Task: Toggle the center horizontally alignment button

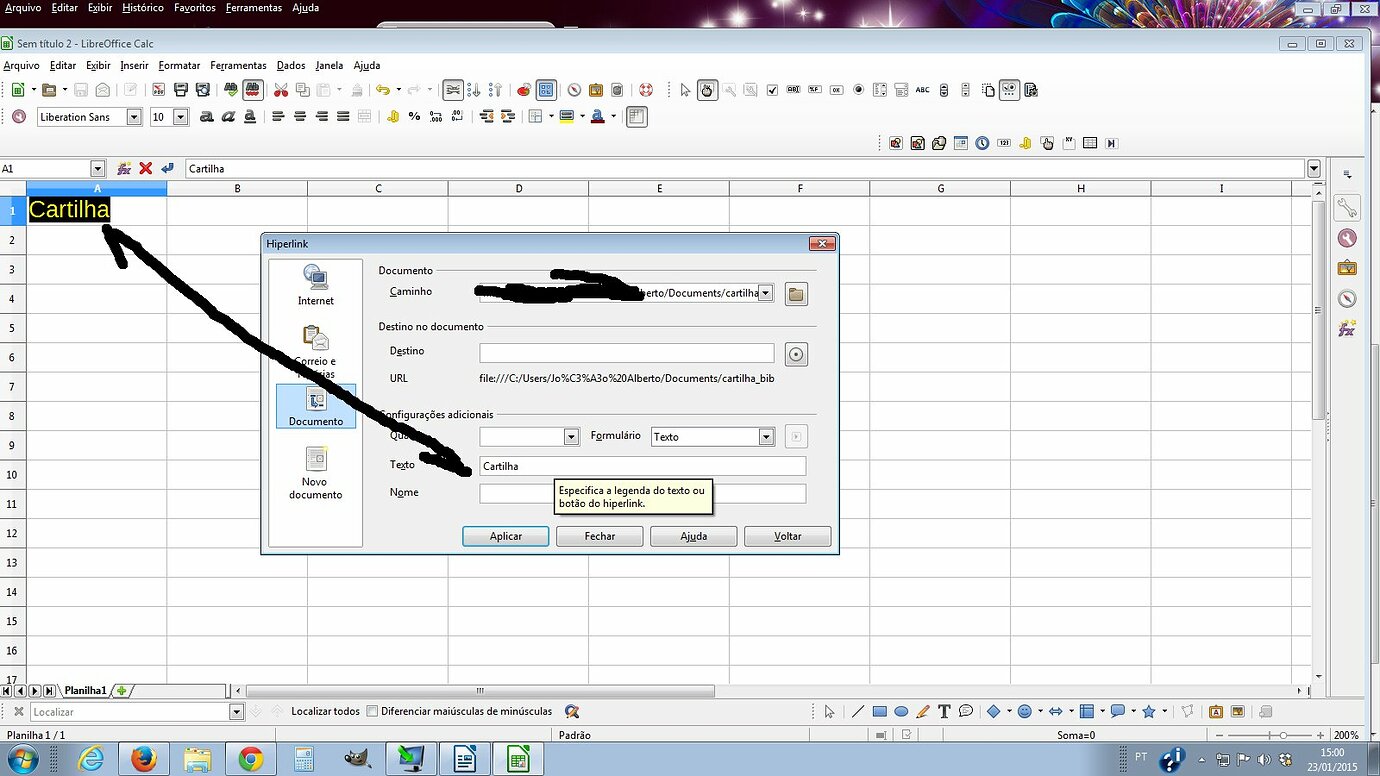Action: tap(300, 117)
